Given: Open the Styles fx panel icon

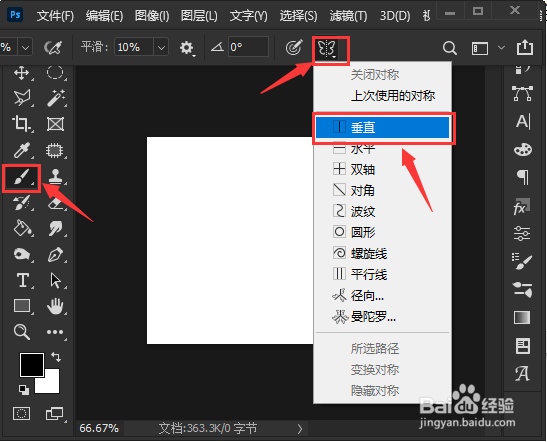Looking at the screenshot, I should tap(522, 207).
